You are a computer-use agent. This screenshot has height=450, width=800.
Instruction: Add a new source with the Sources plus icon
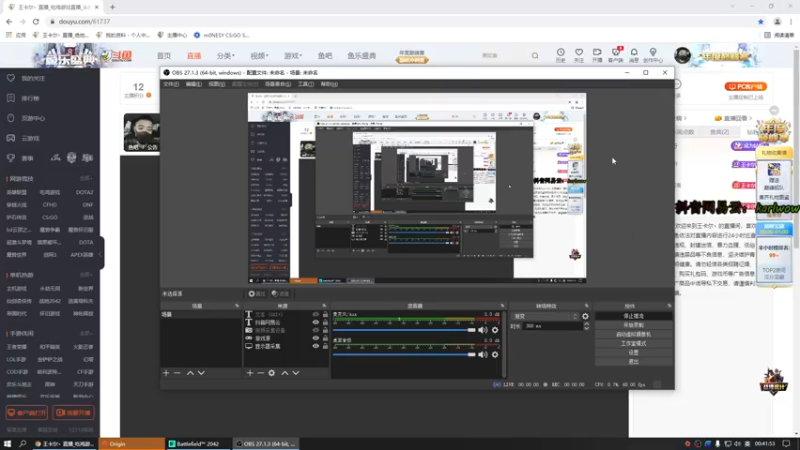249,373
